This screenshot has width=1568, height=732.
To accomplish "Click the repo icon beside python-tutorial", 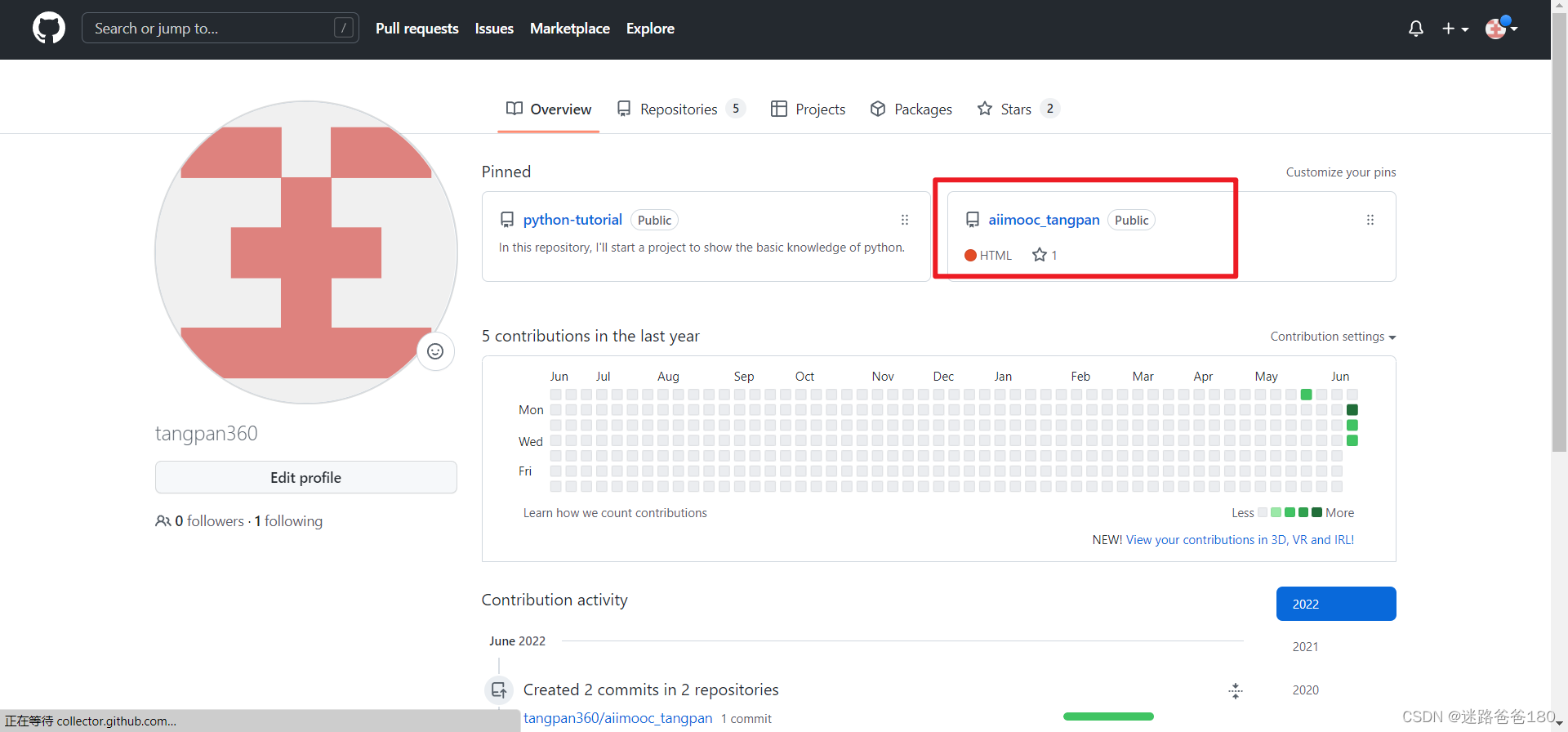I will pyautogui.click(x=507, y=220).
